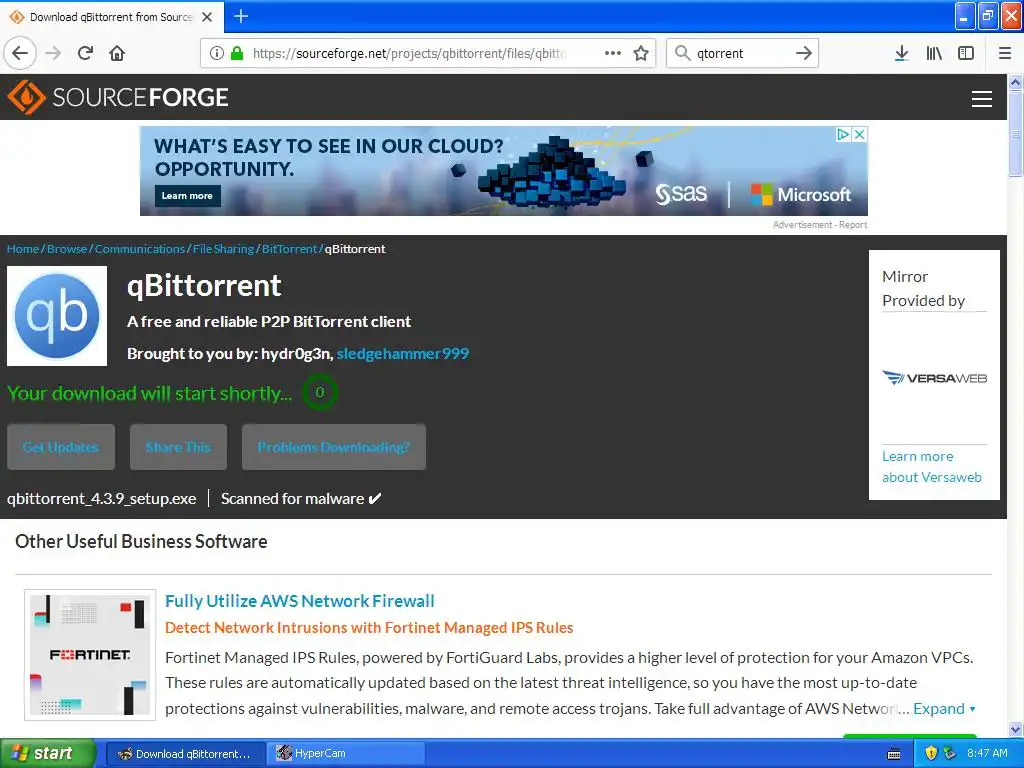The width and height of the screenshot is (1024, 768).
Task: Toggle the sidebar view icon
Action: click(966, 53)
